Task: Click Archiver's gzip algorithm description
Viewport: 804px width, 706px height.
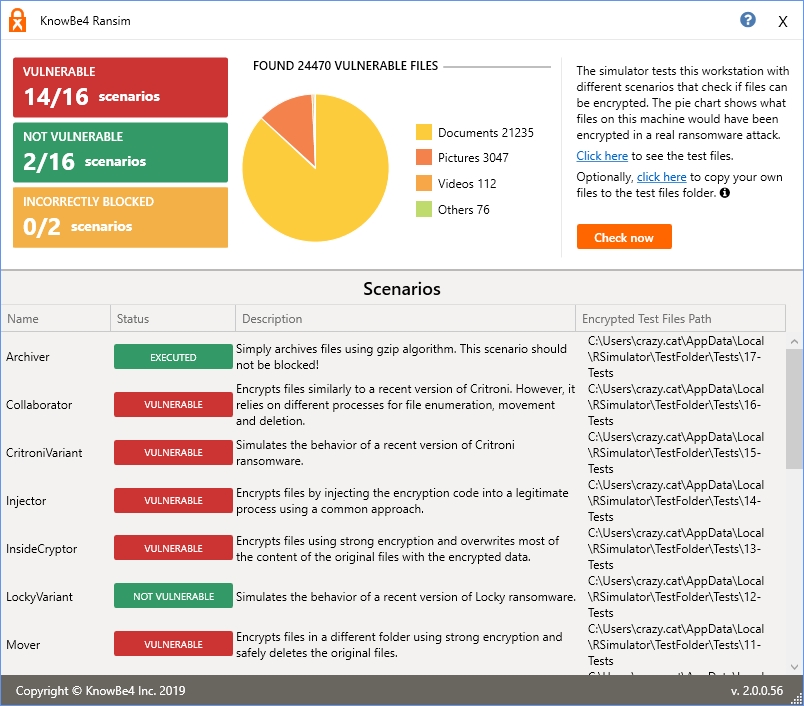Action: click(x=401, y=357)
